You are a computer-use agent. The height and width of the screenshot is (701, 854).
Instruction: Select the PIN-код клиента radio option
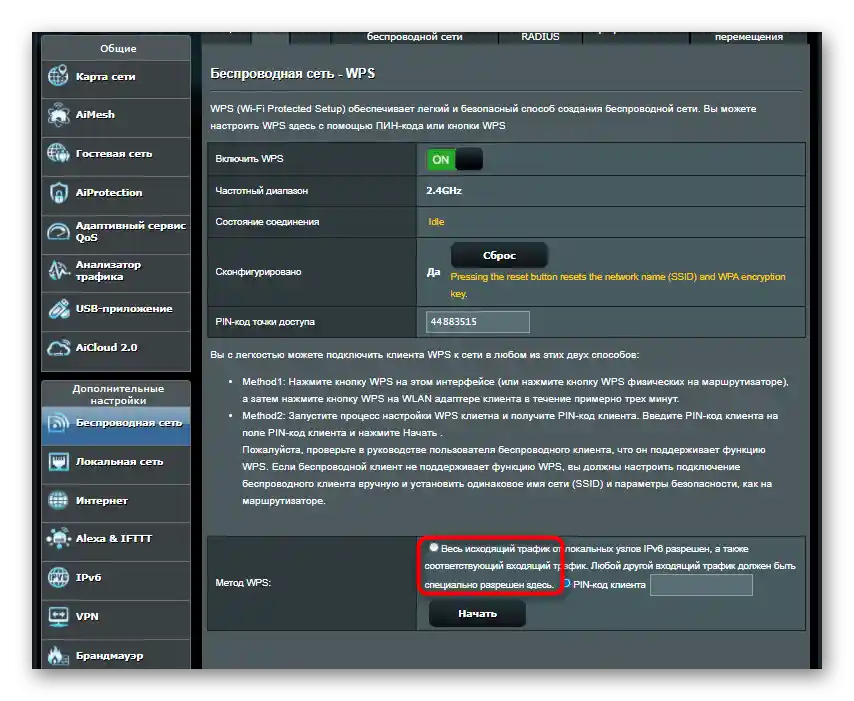(x=566, y=583)
